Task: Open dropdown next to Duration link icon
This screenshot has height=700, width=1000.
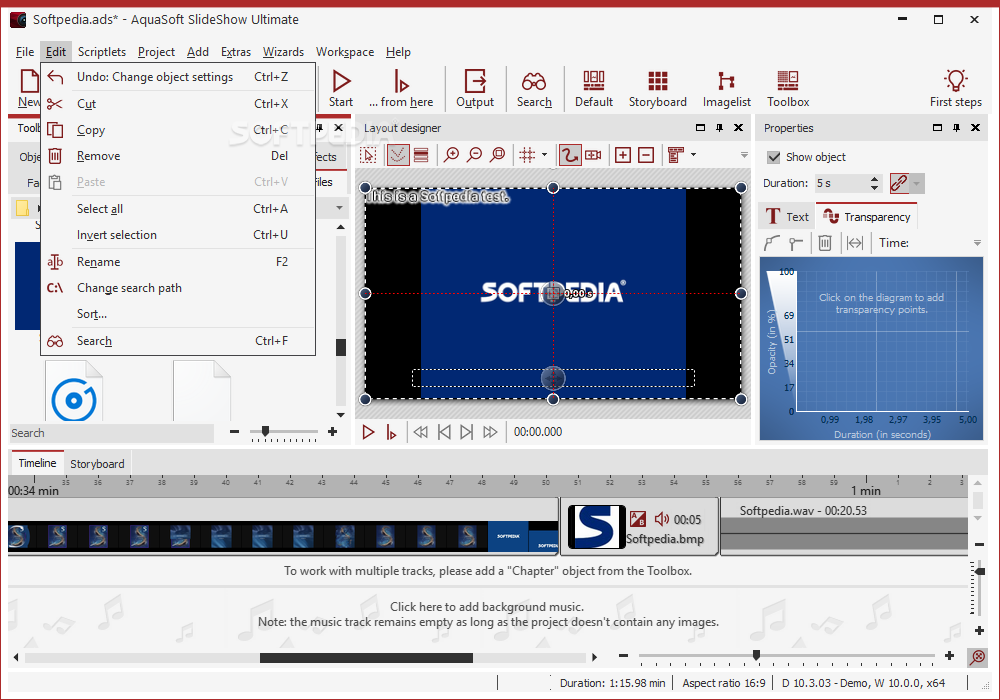Action: click(916, 184)
